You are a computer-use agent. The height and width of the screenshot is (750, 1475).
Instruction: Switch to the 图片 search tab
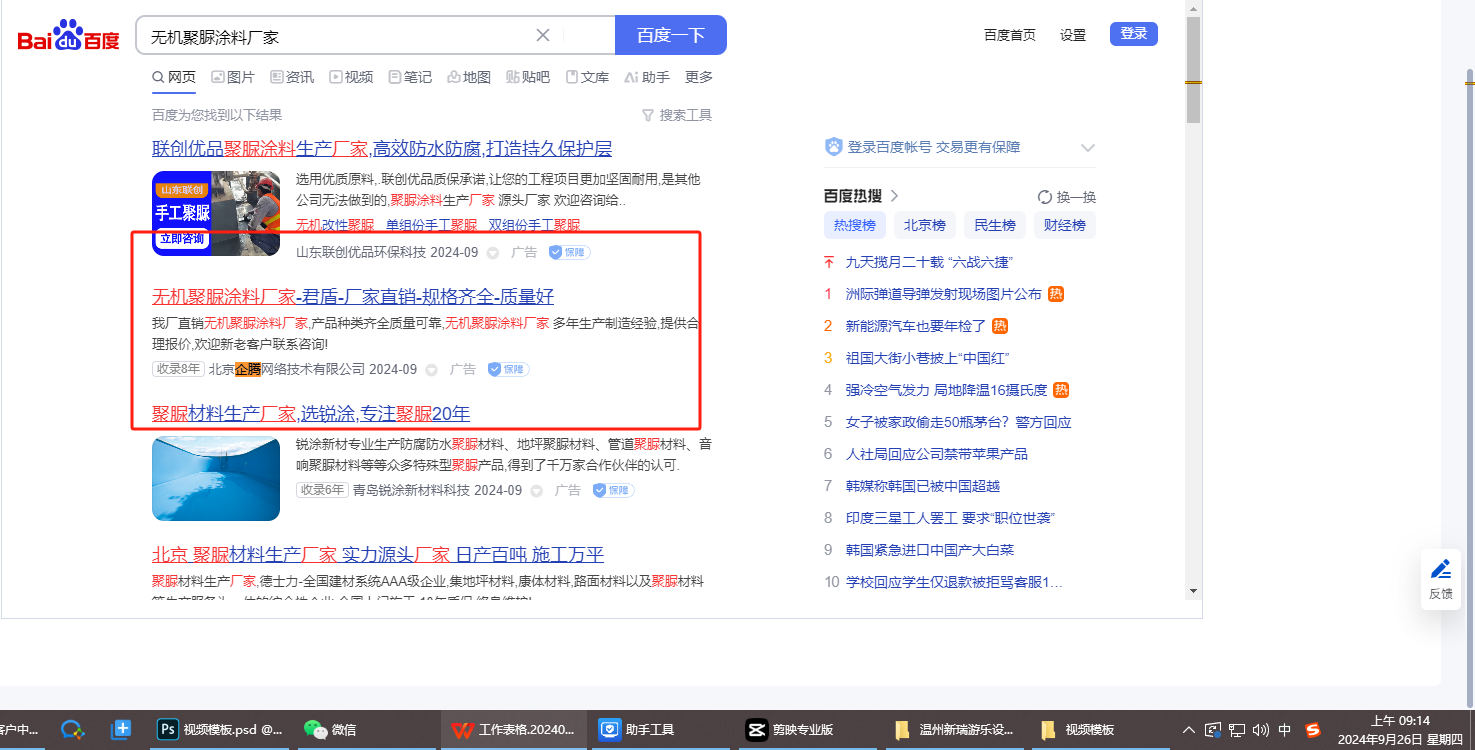(x=233, y=77)
